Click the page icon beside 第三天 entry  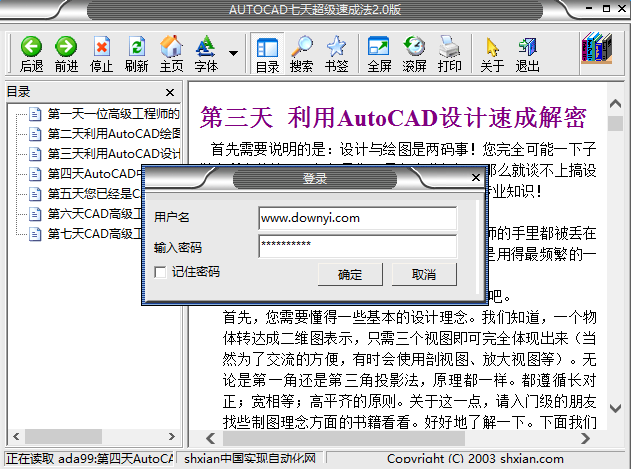click(x=35, y=154)
